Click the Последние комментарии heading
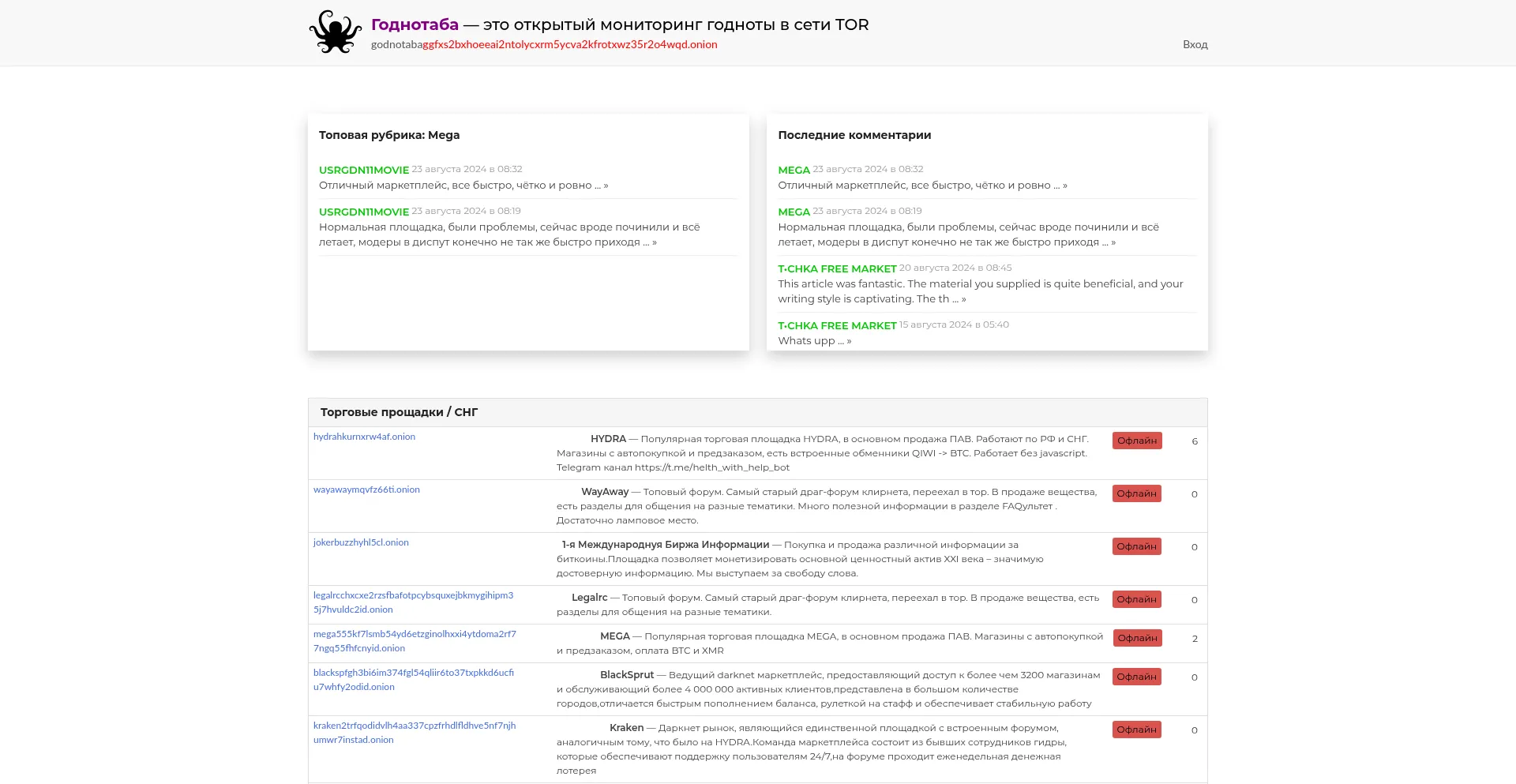The width and height of the screenshot is (1516, 784). tap(854, 135)
